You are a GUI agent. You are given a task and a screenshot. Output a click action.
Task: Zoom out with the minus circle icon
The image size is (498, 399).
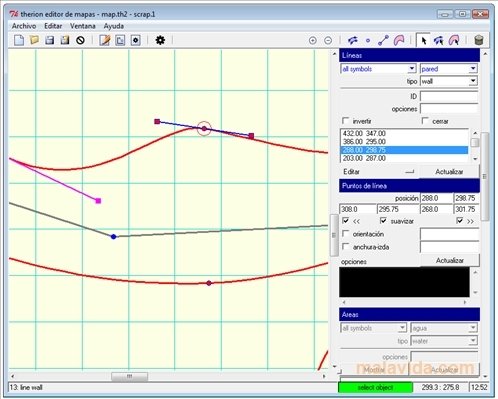328,41
